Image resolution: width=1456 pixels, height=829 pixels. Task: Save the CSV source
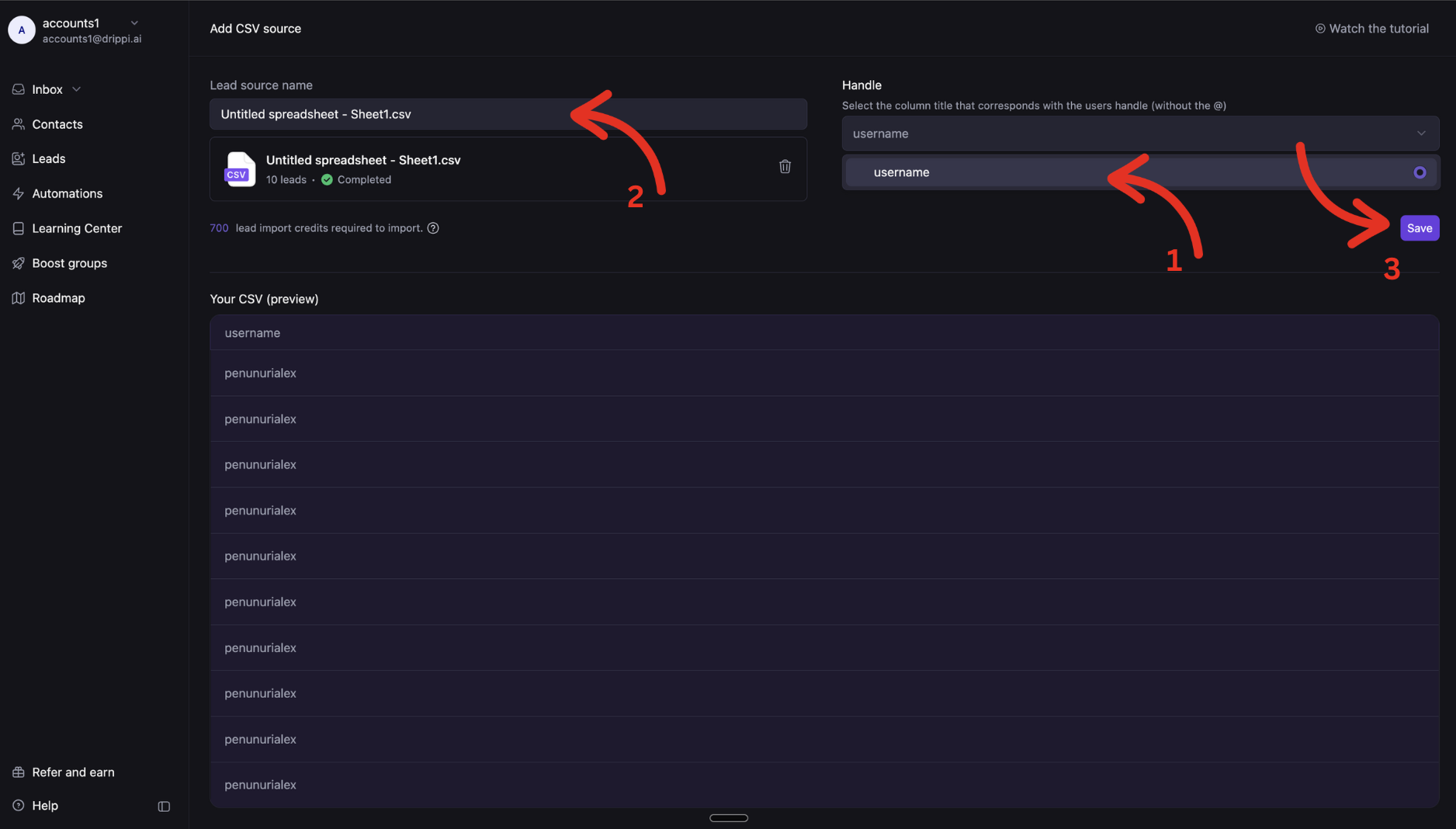pos(1419,227)
